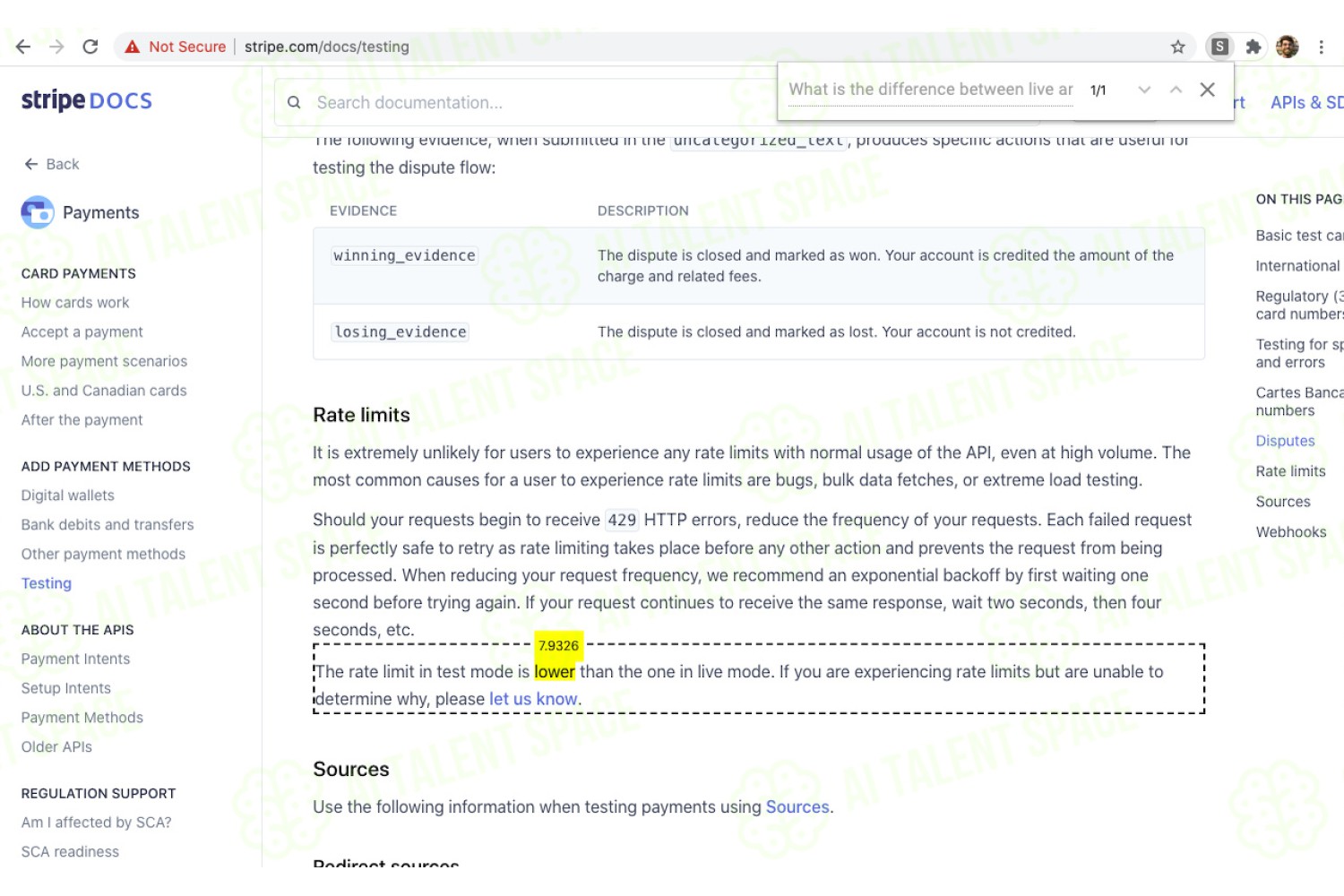Go back with browser back arrow
This screenshot has height=896, width=1344.
23,47
